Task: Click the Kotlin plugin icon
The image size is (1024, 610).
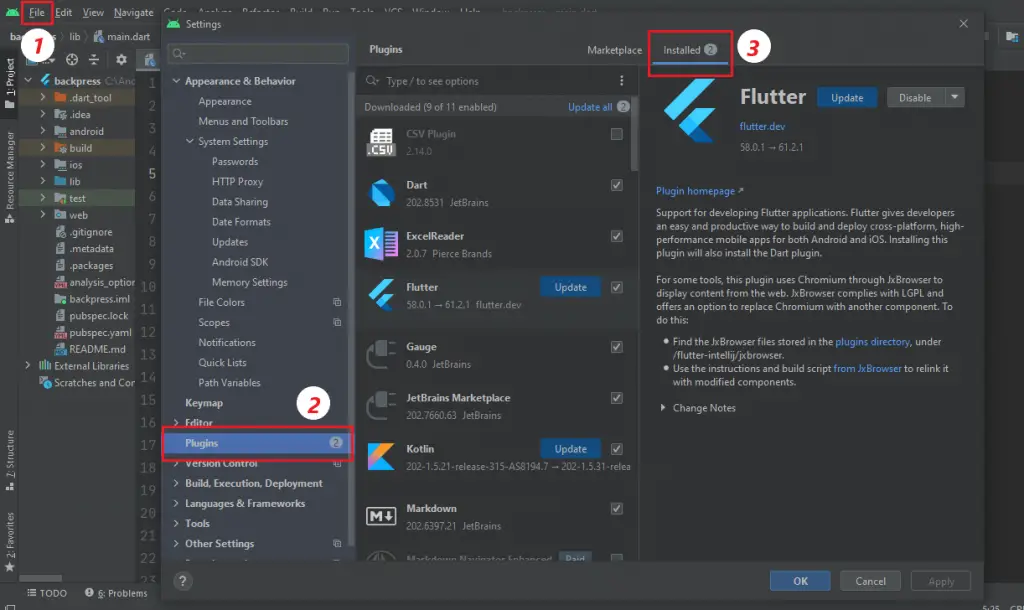Action: (381, 457)
